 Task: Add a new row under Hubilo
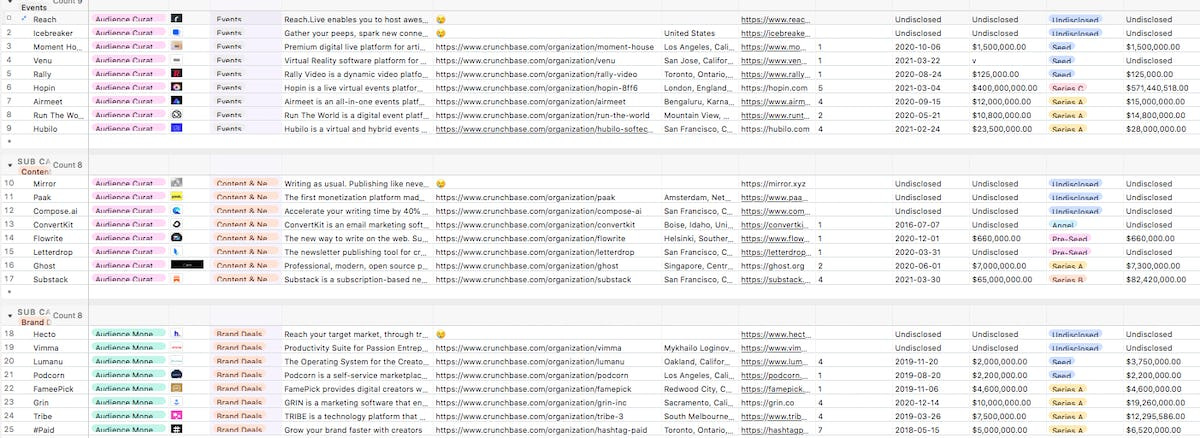click(x=9, y=141)
